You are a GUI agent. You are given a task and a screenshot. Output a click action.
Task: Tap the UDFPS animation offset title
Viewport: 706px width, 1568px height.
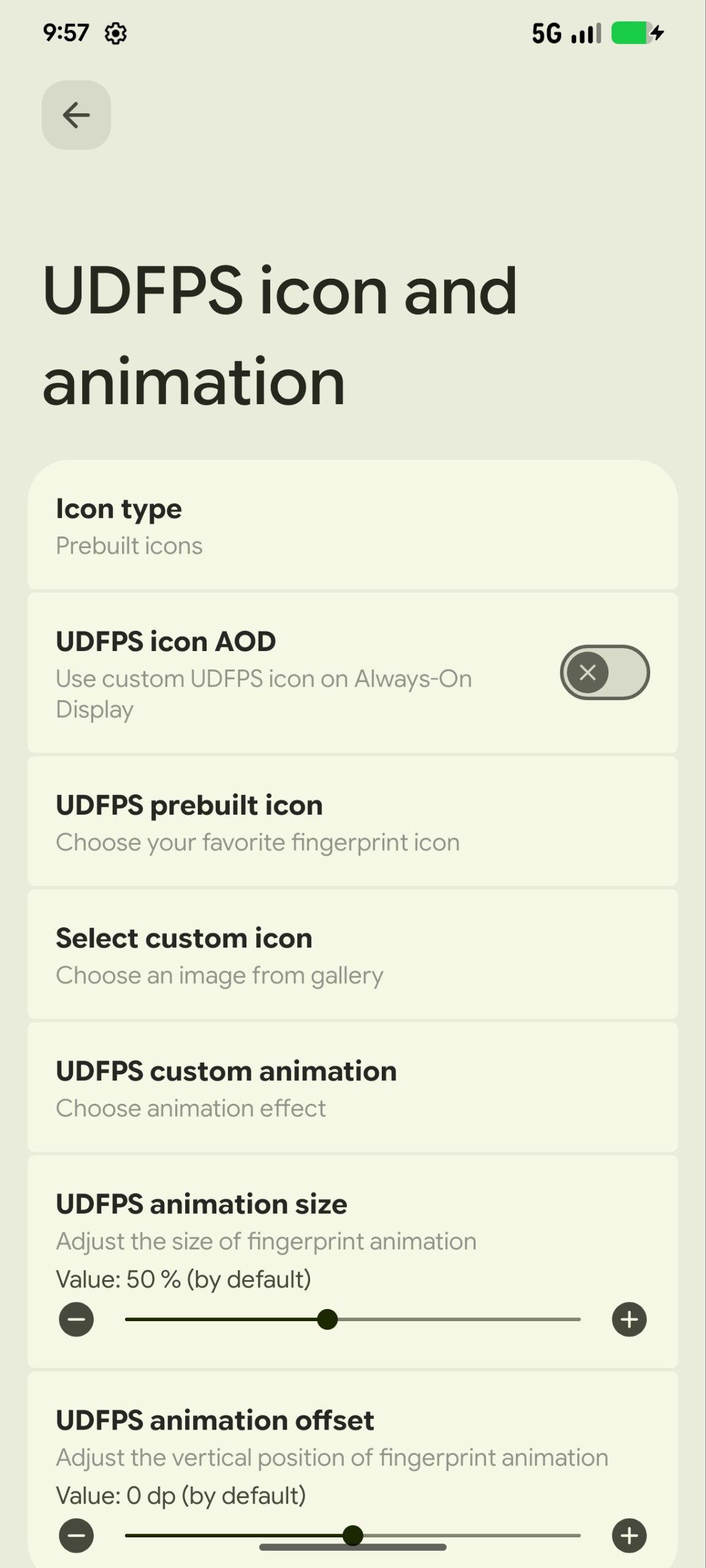click(214, 1420)
